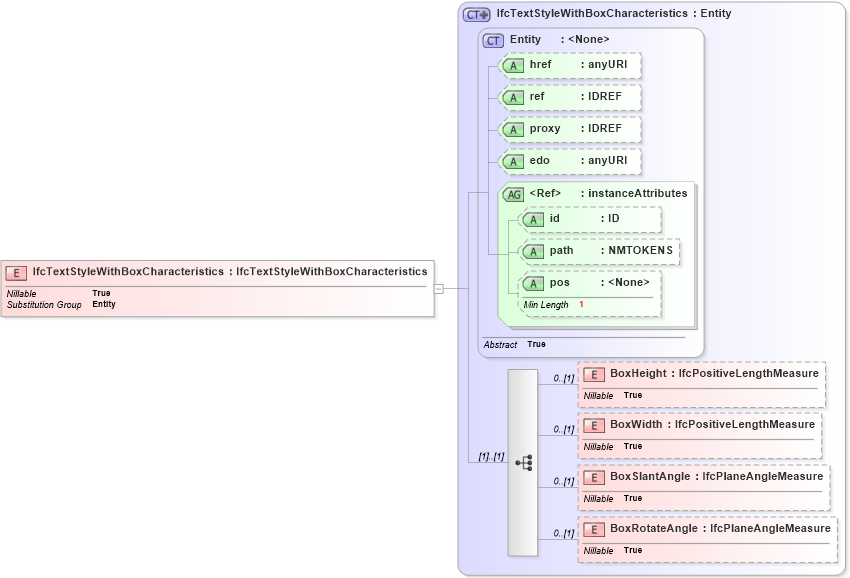Click the A icon next to edo

[x=513, y=161]
